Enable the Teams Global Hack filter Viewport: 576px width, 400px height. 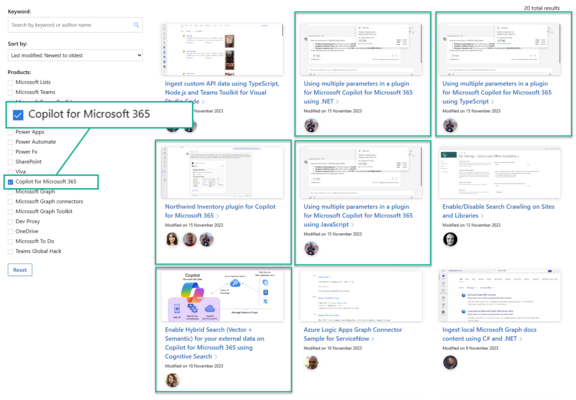pyautogui.click(x=10, y=252)
